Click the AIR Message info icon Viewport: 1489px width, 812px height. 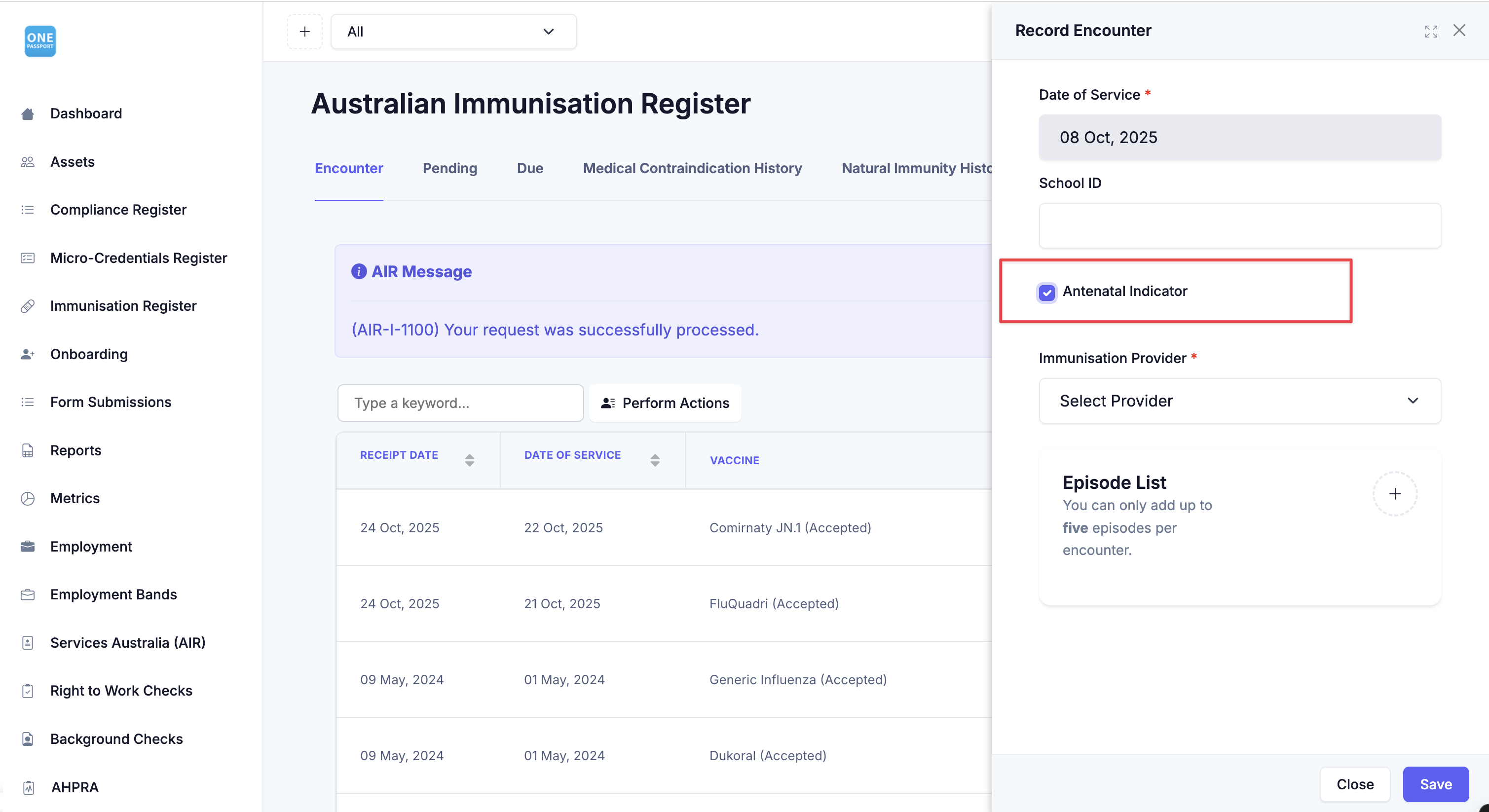[x=359, y=272]
